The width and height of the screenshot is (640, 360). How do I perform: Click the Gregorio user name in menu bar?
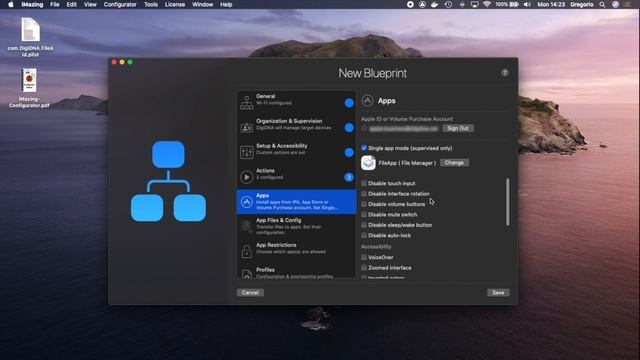click(582, 4)
